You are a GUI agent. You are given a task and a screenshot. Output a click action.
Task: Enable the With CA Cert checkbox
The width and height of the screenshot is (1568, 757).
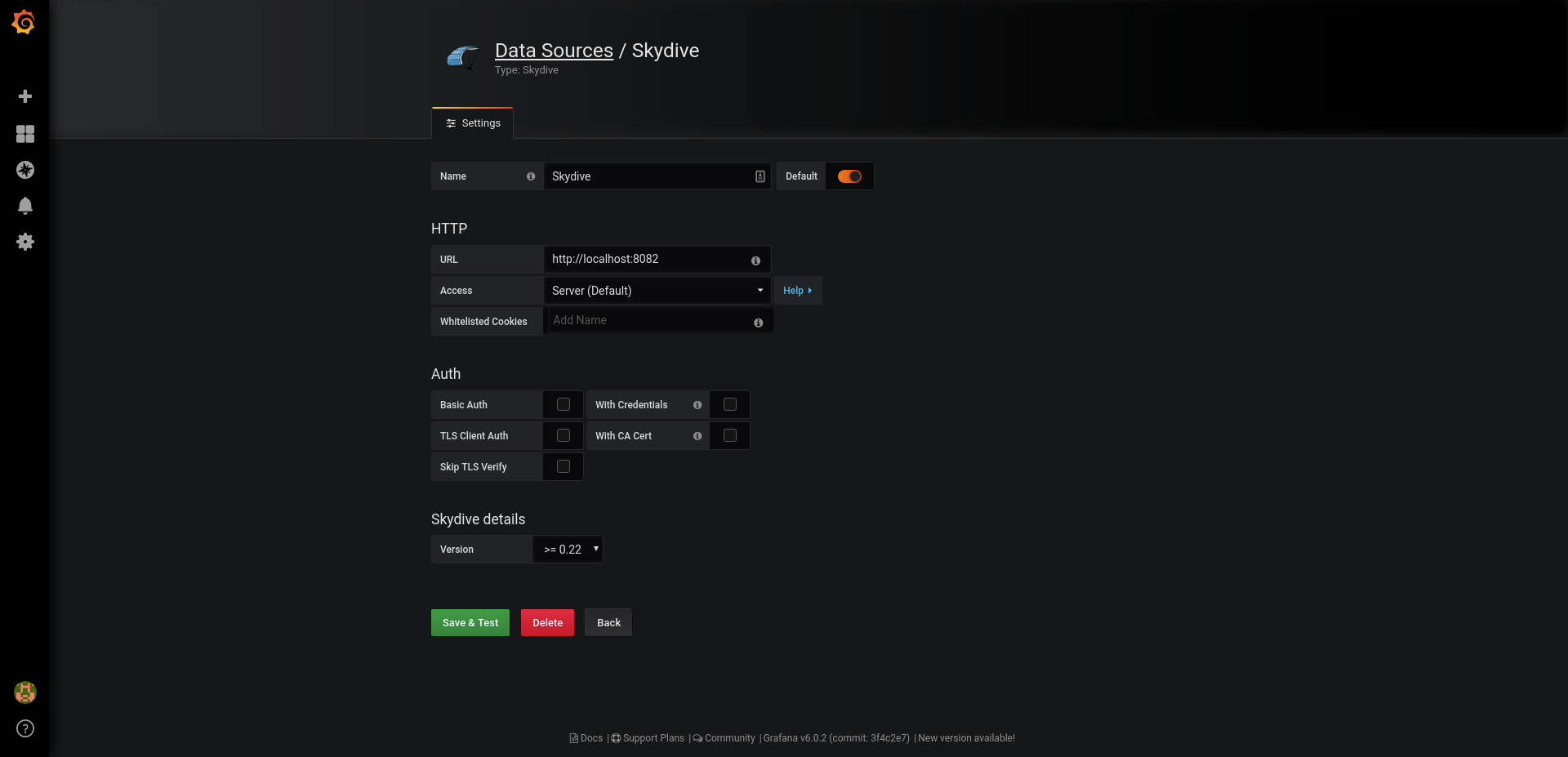point(730,435)
